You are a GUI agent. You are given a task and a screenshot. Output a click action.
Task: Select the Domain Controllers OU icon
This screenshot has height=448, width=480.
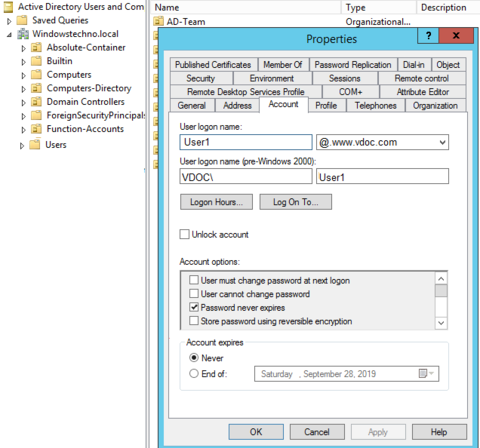tap(36, 102)
